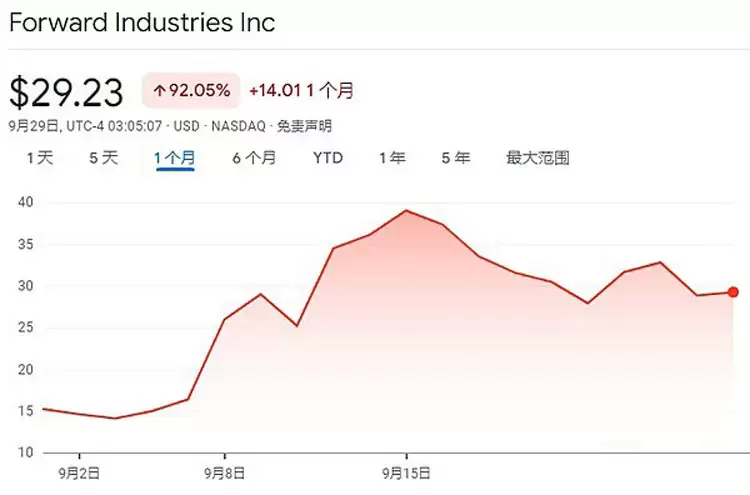Show the 6个月 price history
The image size is (750, 495).
coord(254,158)
